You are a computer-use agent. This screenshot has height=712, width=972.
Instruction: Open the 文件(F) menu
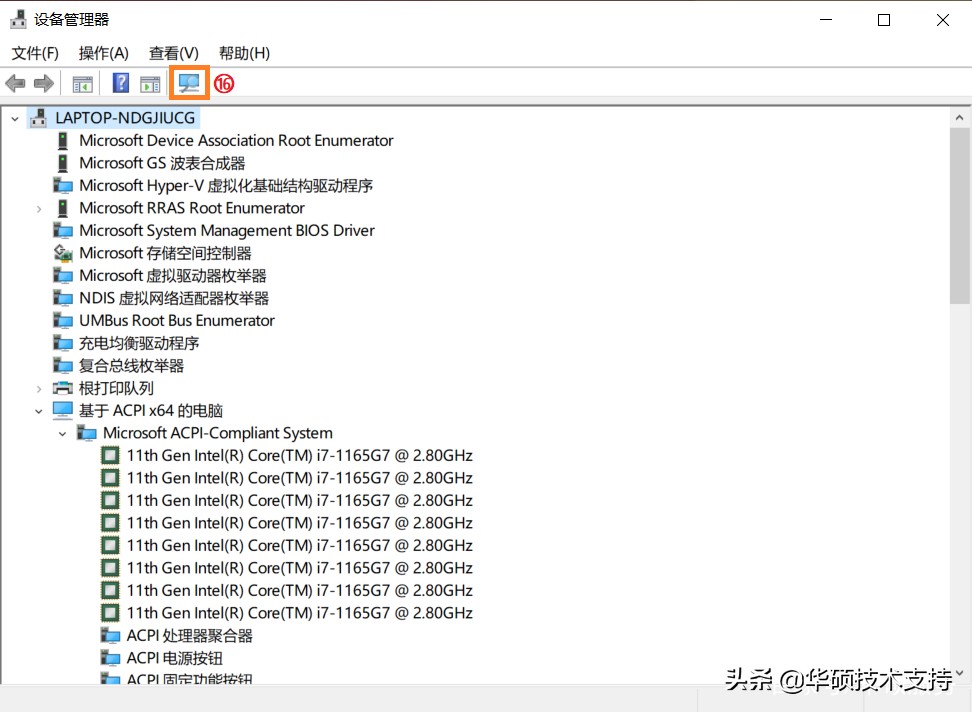[x=35, y=53]
